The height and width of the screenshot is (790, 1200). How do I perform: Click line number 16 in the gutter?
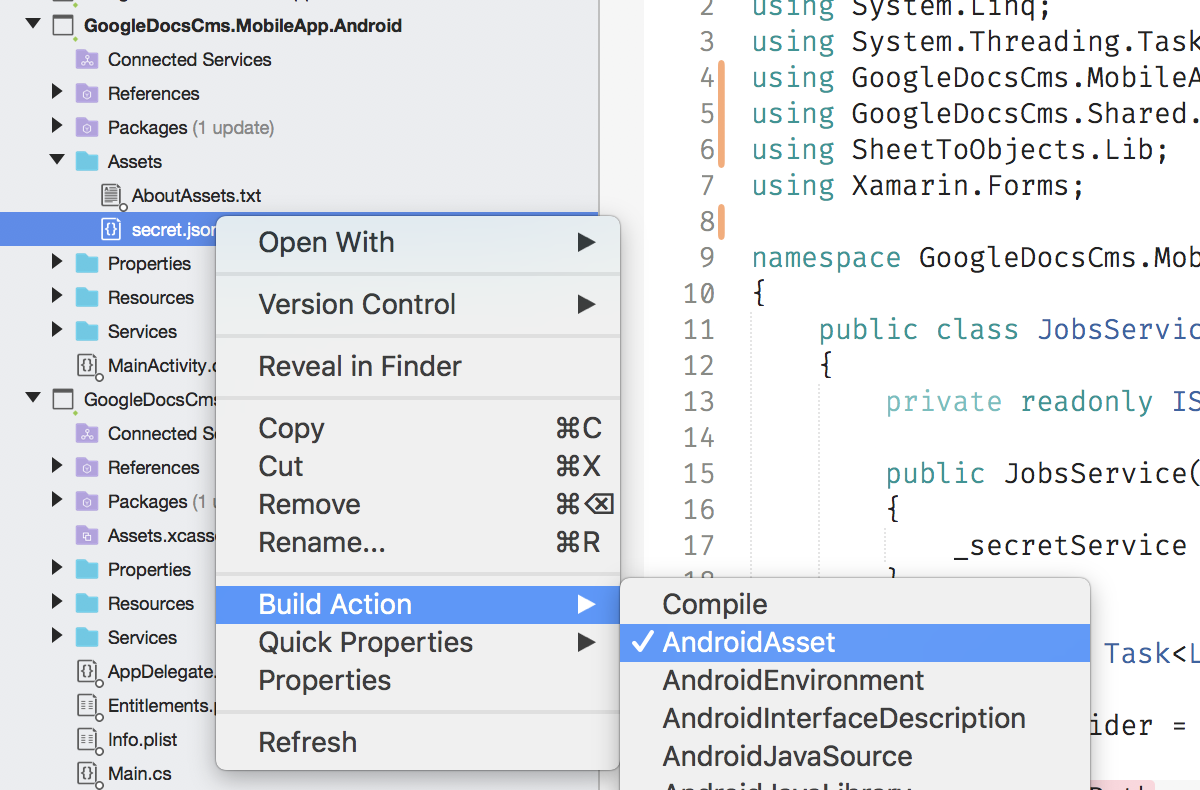tap(699, 510)
